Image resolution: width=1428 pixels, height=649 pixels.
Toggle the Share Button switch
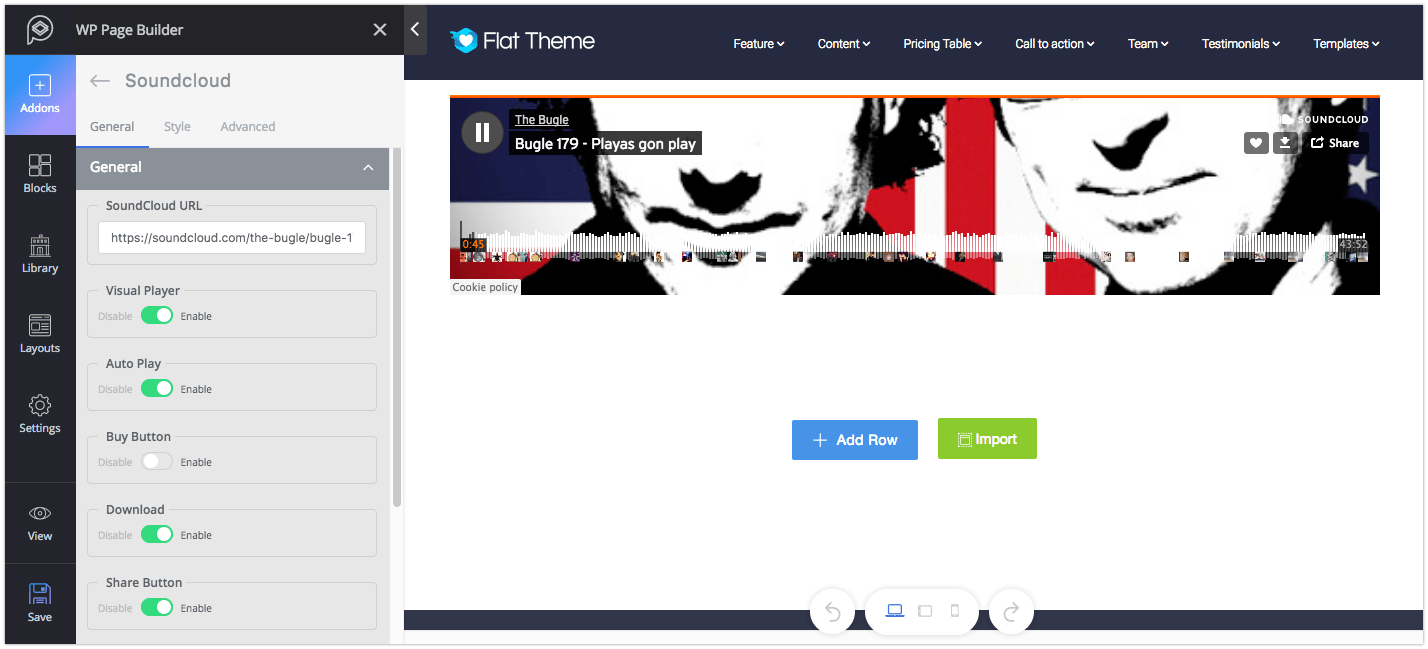point(157,608)
